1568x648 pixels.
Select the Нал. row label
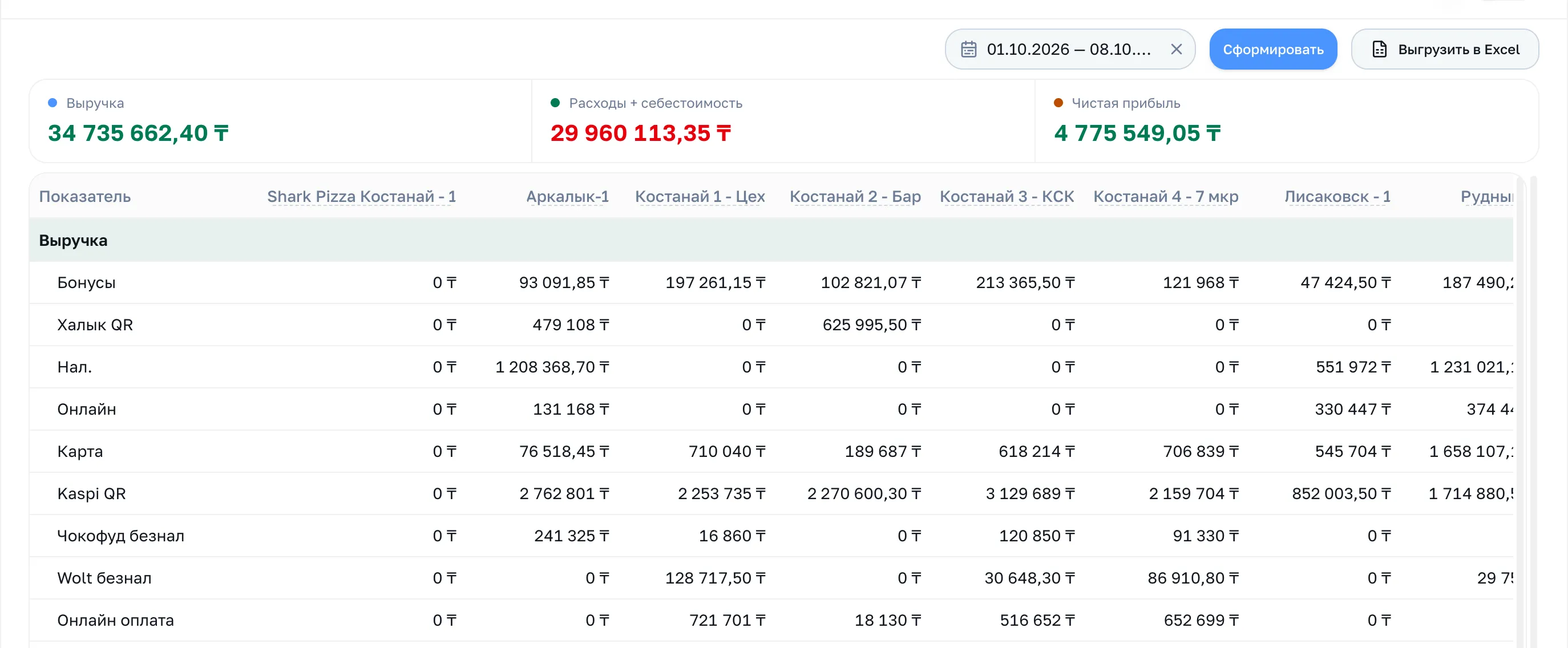[x=74, y=367]
